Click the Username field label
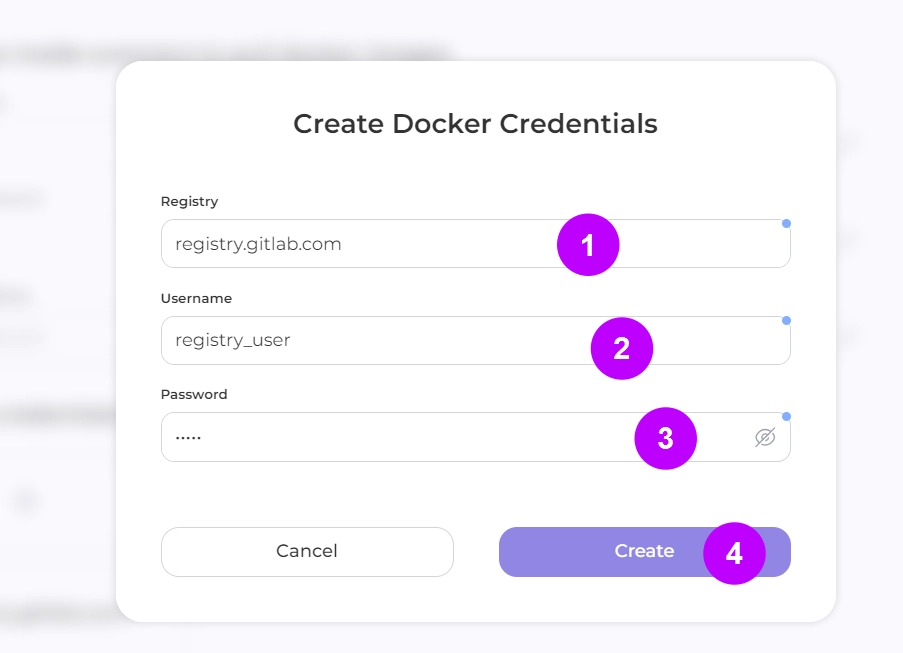 [x=196, y=298]
